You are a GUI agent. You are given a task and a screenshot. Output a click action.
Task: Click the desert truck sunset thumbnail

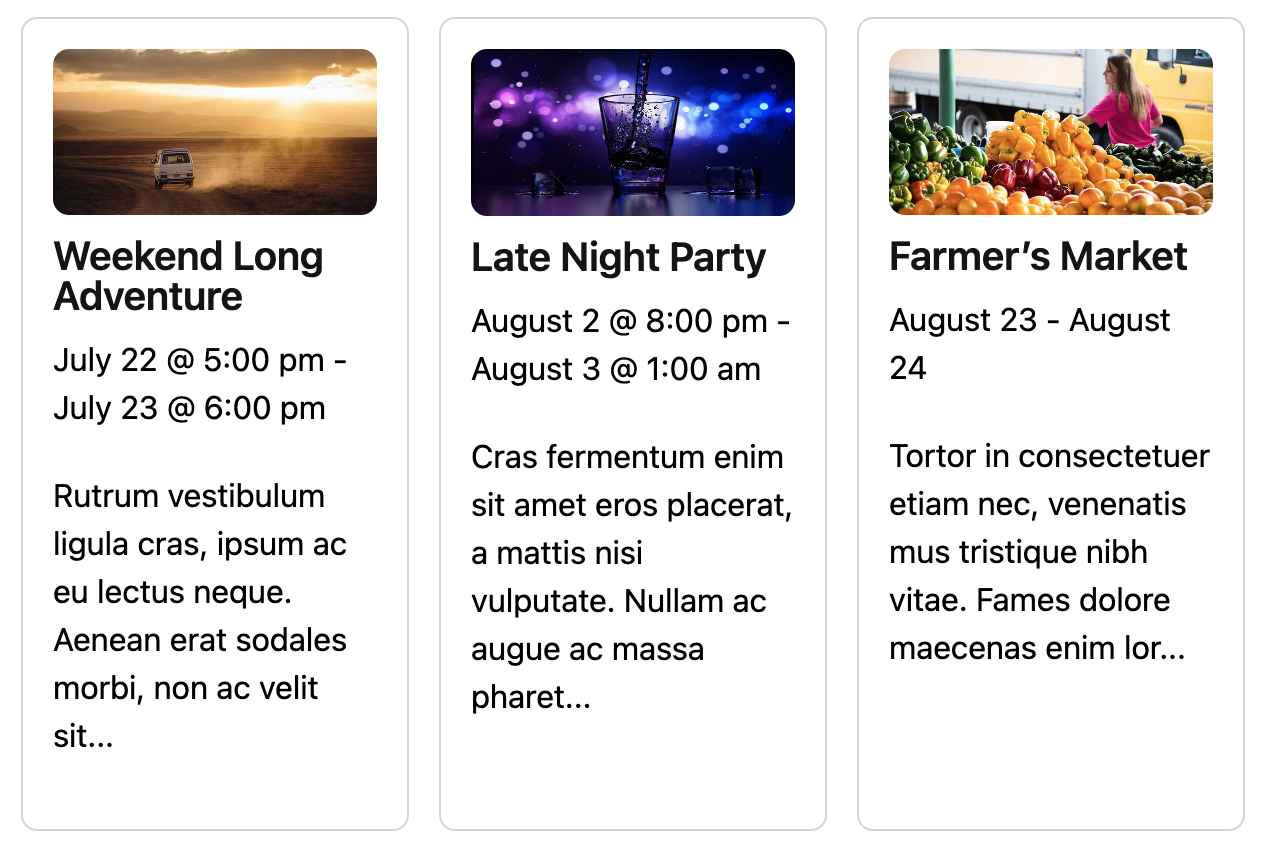[x=215, y=132]
